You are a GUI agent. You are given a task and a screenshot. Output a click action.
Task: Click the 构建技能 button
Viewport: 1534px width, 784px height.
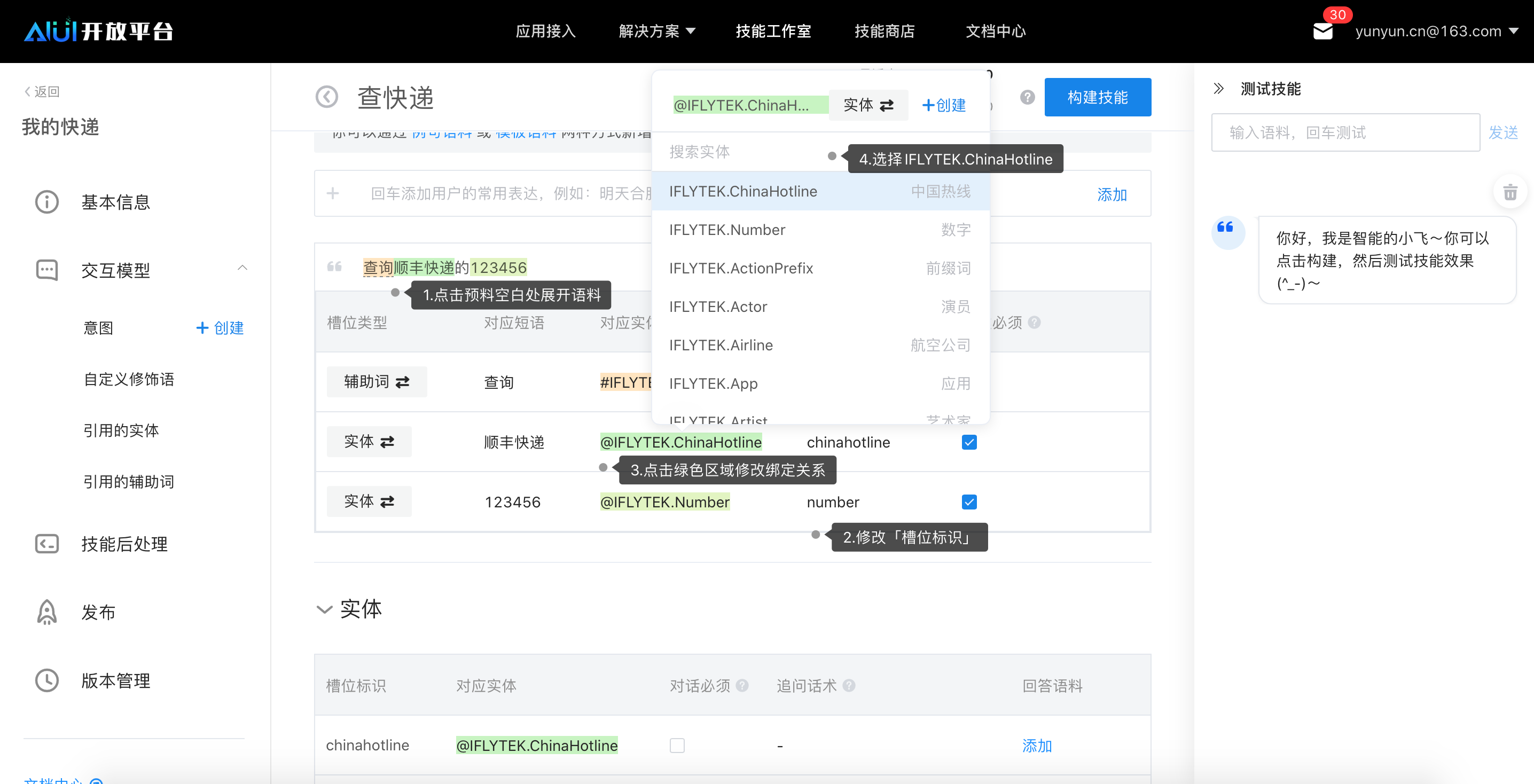tap(1098, 97)
